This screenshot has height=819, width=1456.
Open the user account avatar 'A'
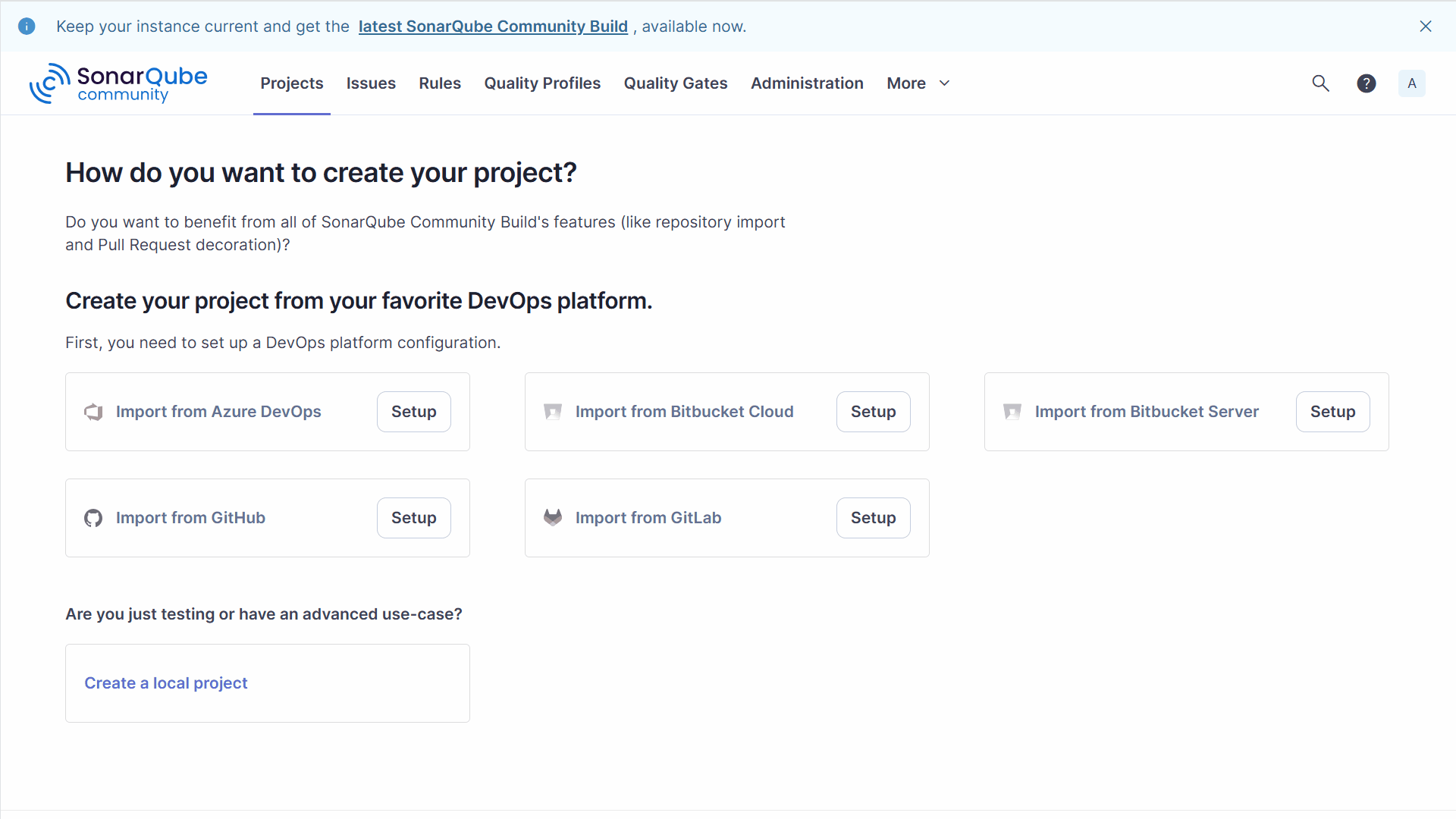click(x=1411, y=83)
